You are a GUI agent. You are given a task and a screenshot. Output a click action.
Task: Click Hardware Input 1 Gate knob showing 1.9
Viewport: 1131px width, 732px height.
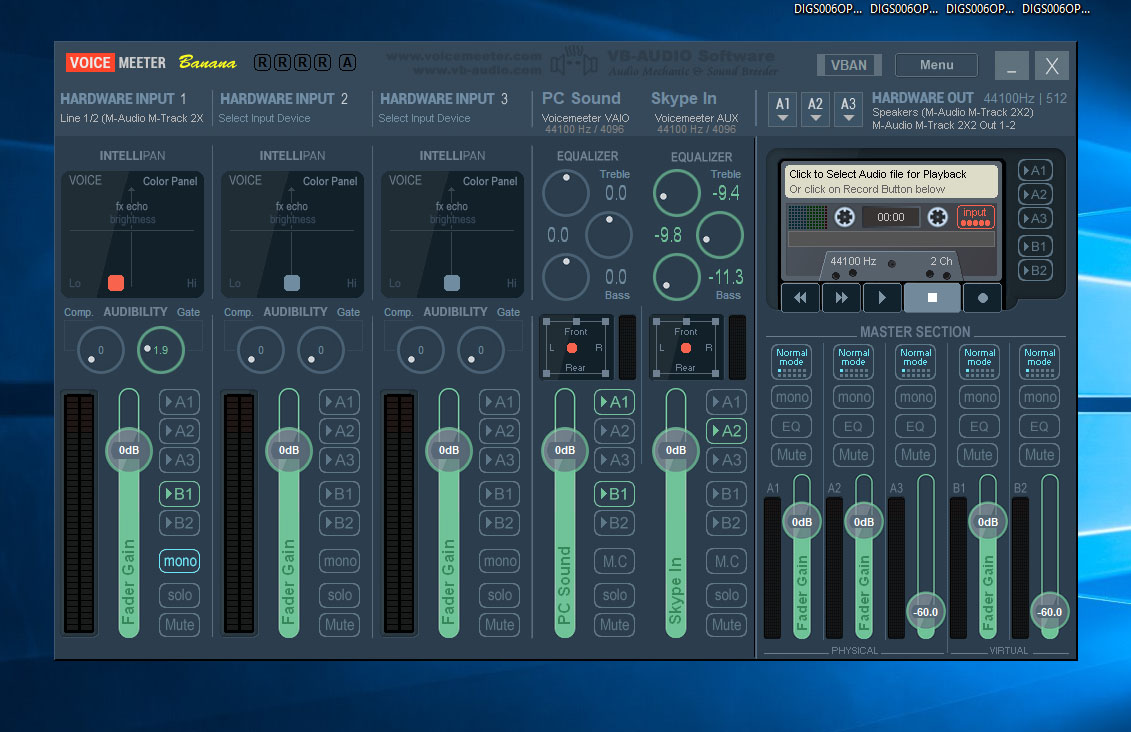coord(160,350)
